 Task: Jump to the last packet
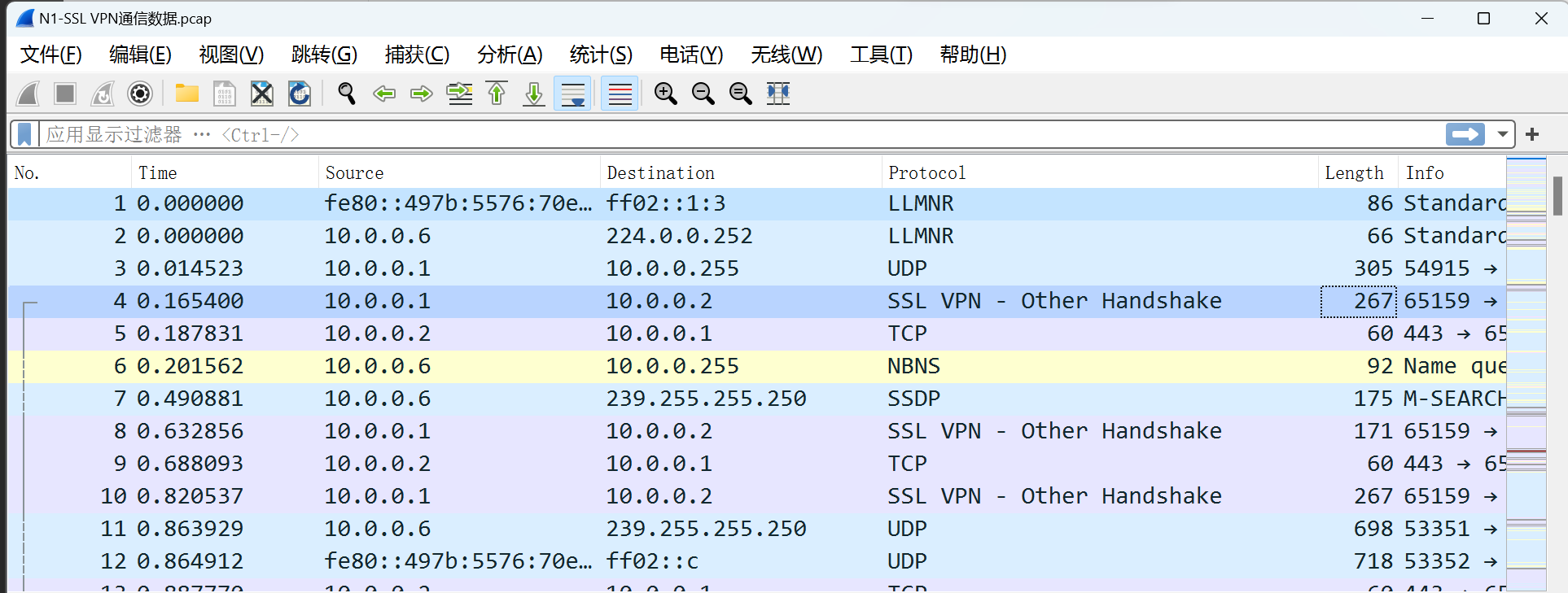coord(534,94)
